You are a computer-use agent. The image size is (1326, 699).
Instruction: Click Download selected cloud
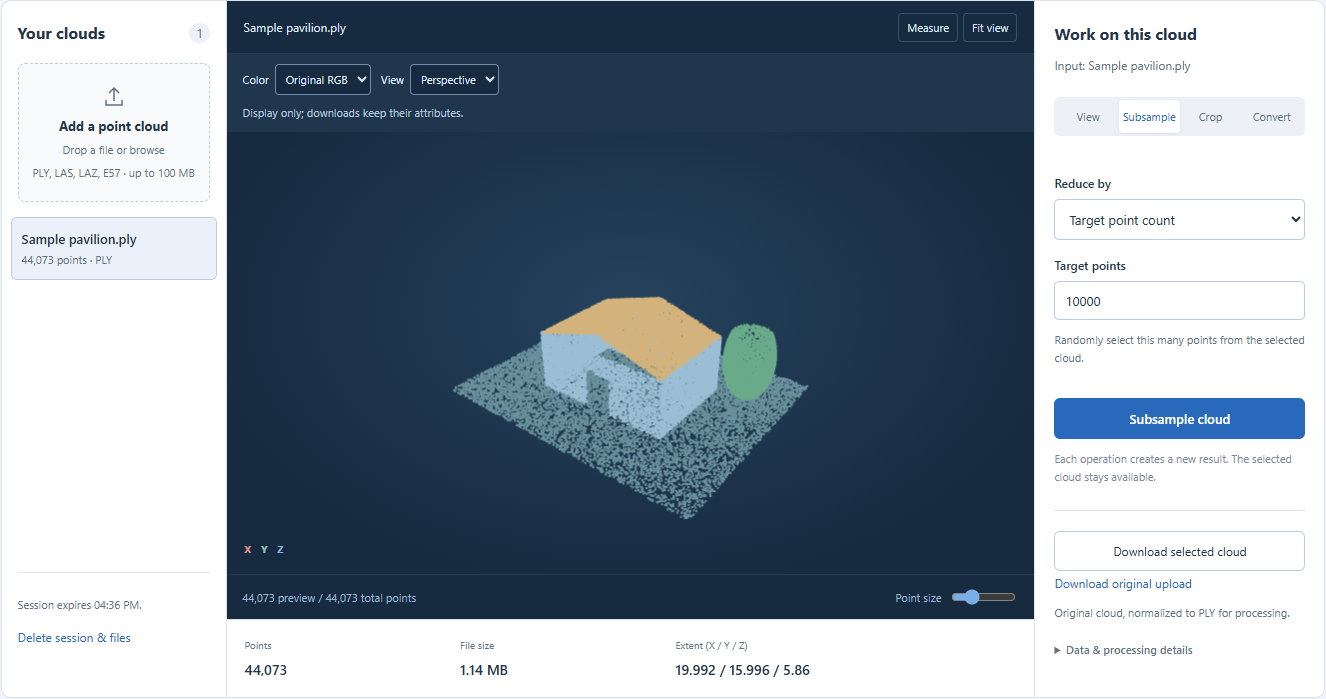click(1179, 551)
